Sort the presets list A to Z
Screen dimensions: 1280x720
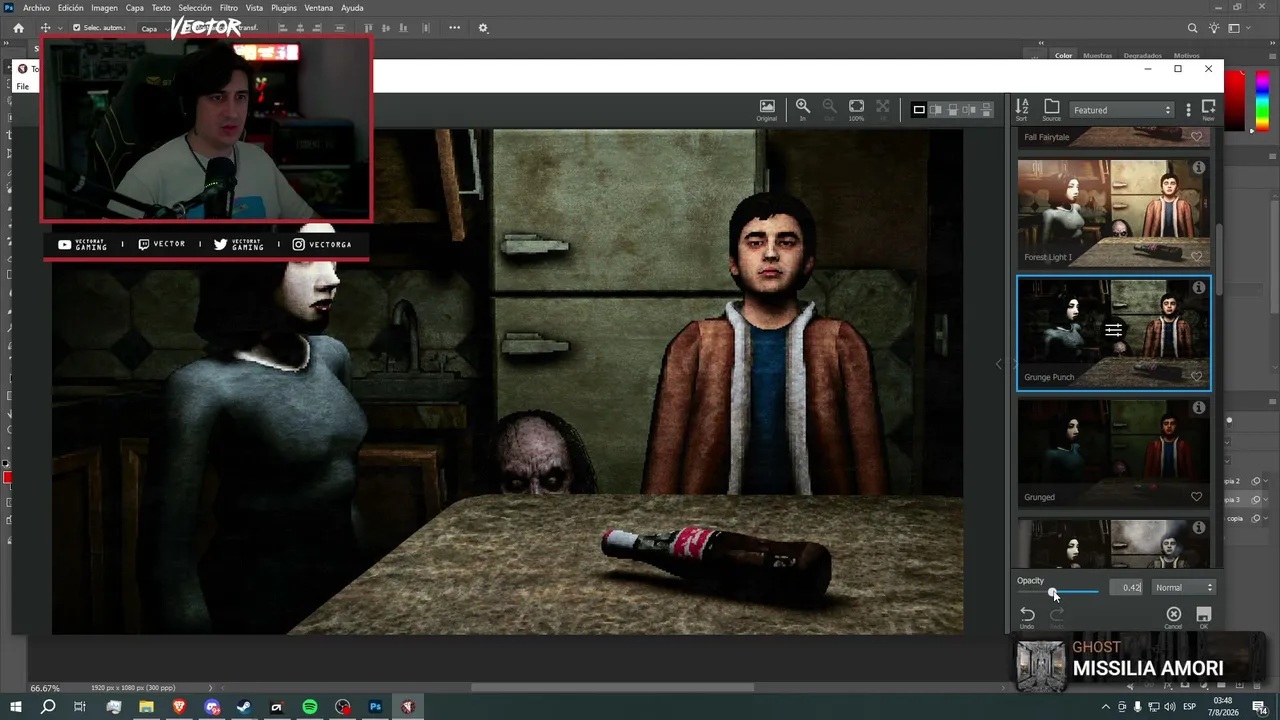pyautogui.click(x=1021, y=109)
